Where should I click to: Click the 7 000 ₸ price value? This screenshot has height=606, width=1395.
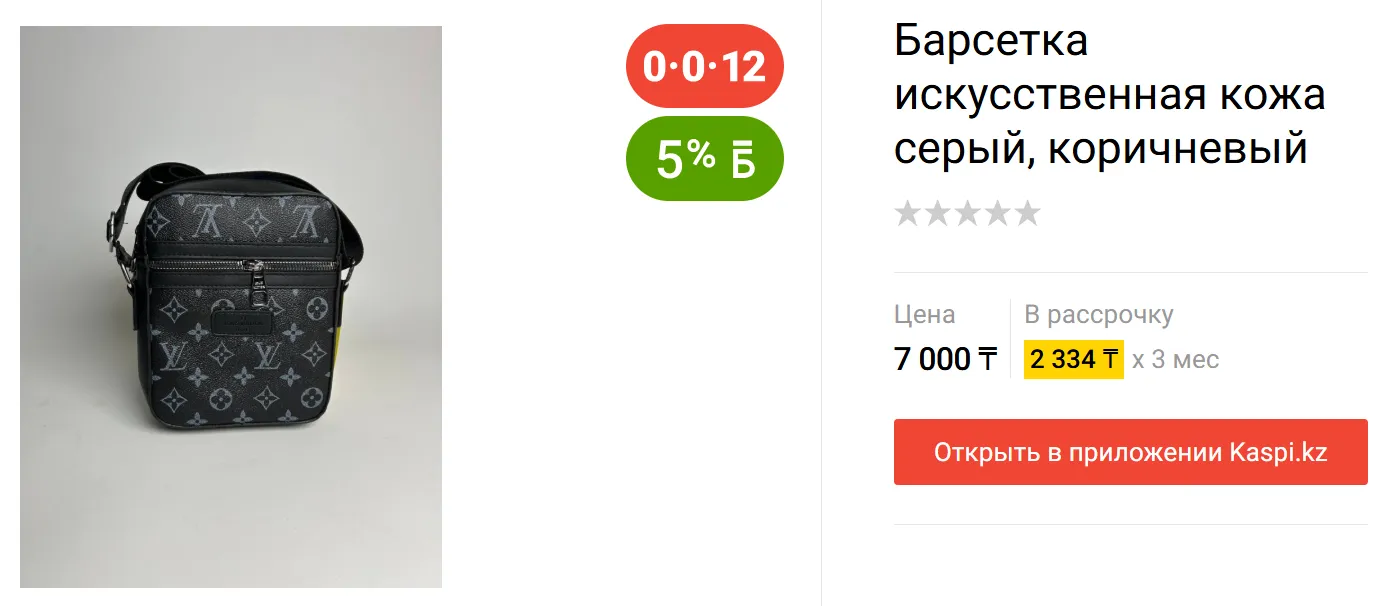[945, 359]
